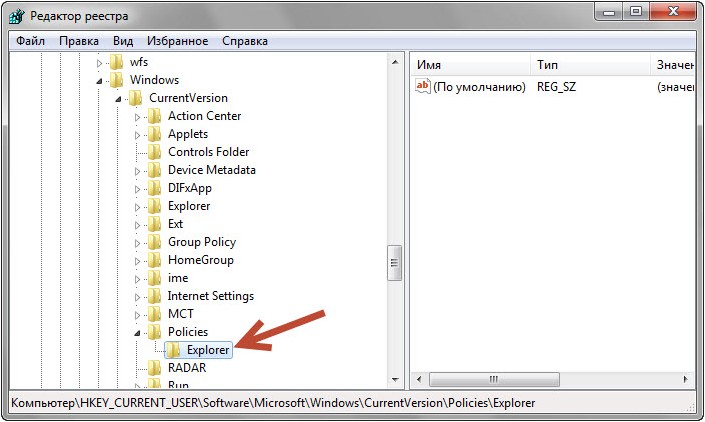Collapse the Windows key
This screenshot has width=705, height=422.
[x=99, y=81]
